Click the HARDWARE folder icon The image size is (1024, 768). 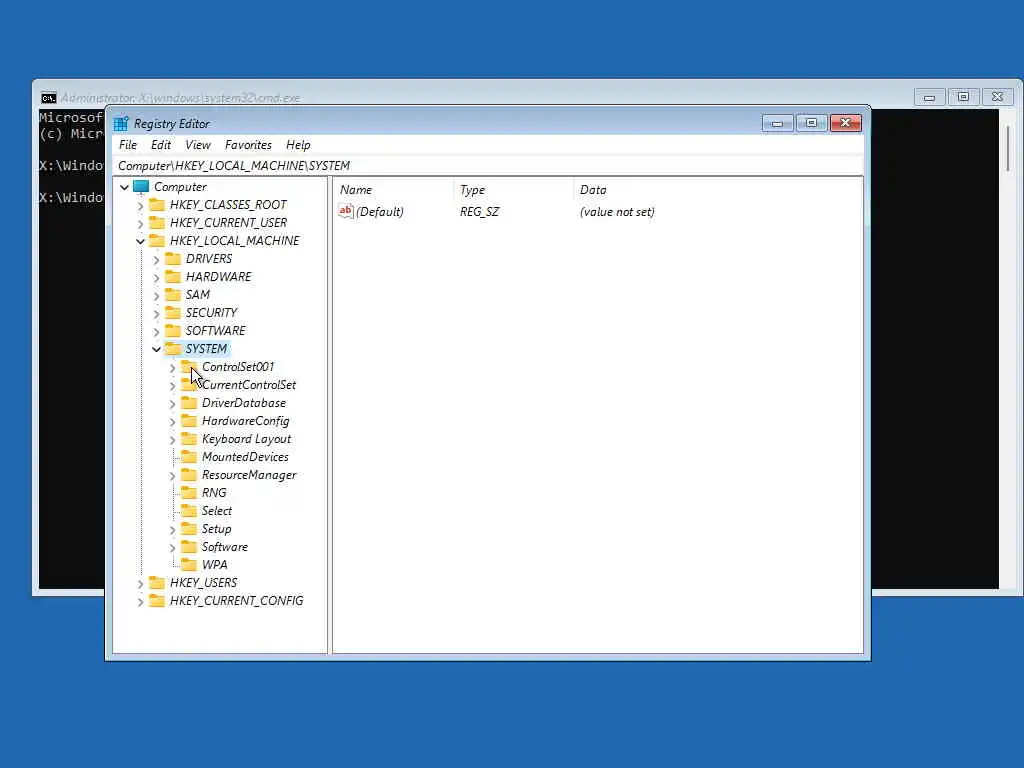coord(173,276)
